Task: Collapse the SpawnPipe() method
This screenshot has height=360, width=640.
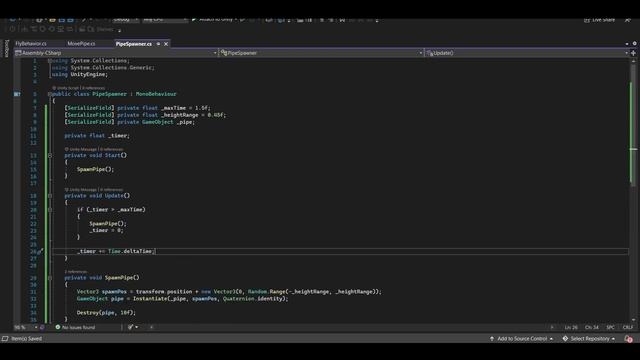Action: [50, 278]
